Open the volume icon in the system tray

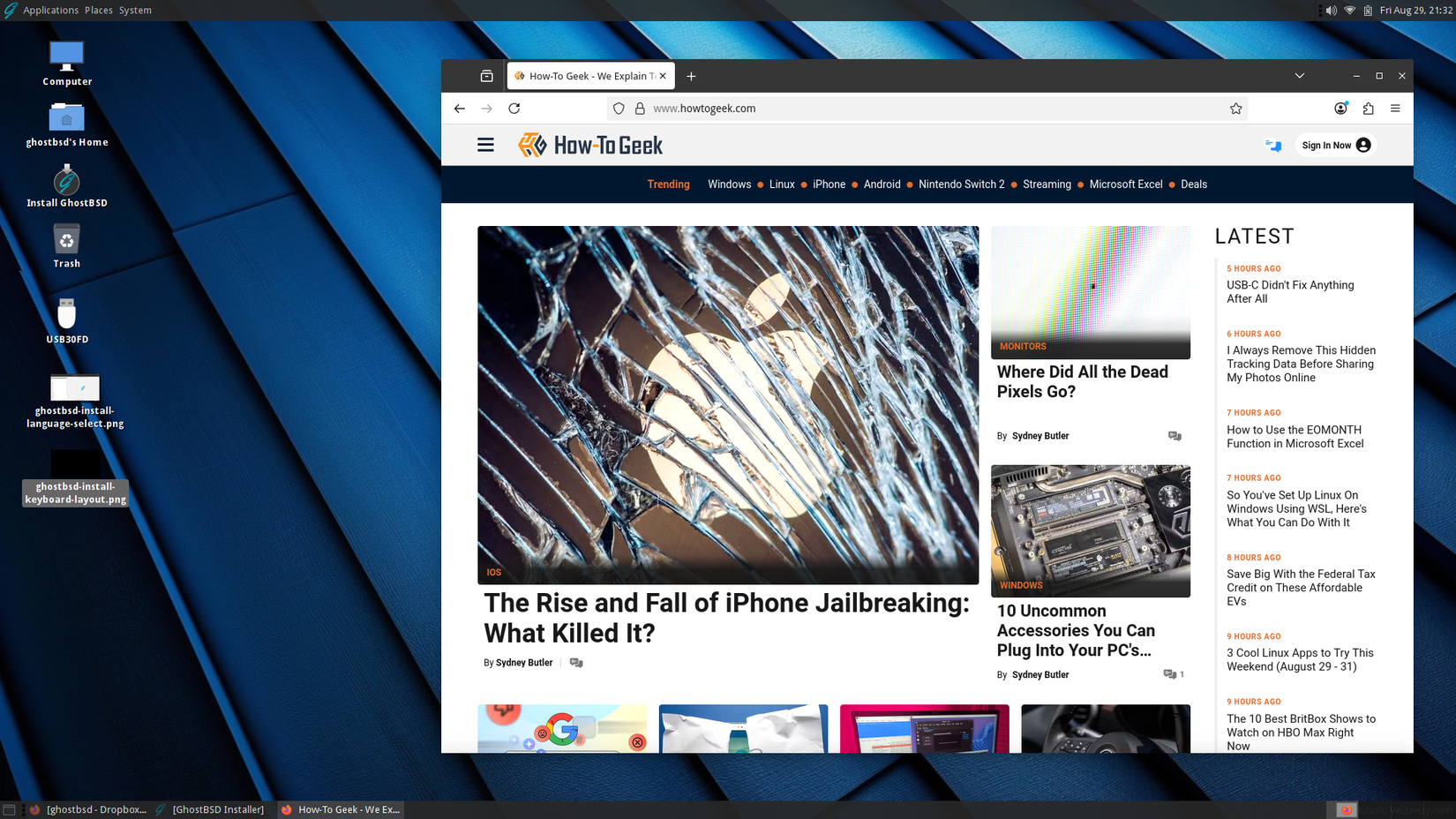pos(1329,10)
